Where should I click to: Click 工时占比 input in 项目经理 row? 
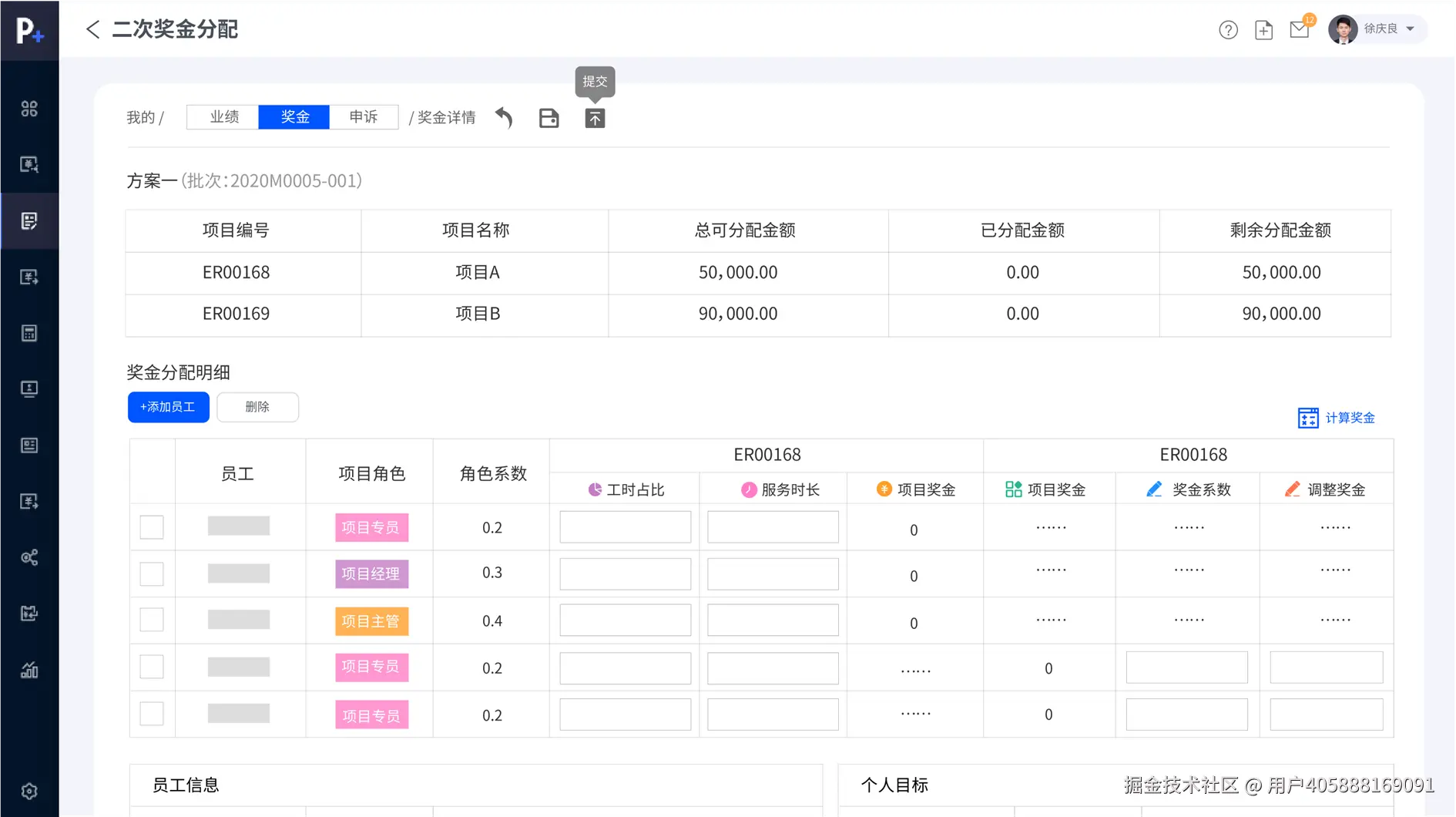tap(625, 574)
